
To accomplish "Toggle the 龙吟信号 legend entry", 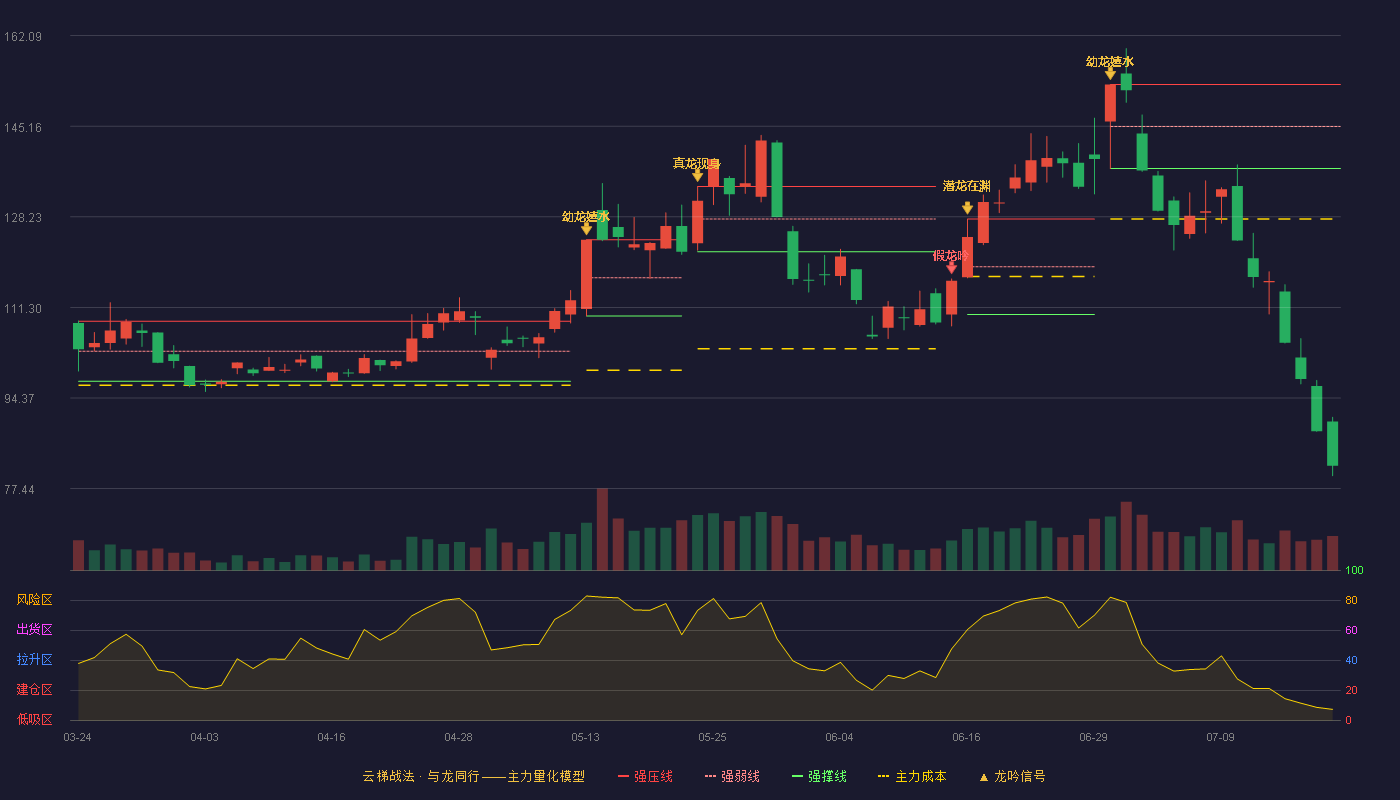I will (1012, 776).
